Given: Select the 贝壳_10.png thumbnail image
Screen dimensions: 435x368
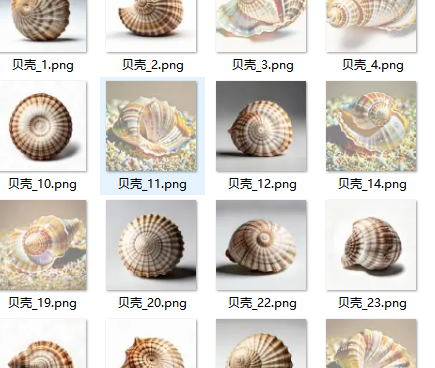Looking at the screenshot, I should pyautogui.click(x=43, y=126).
